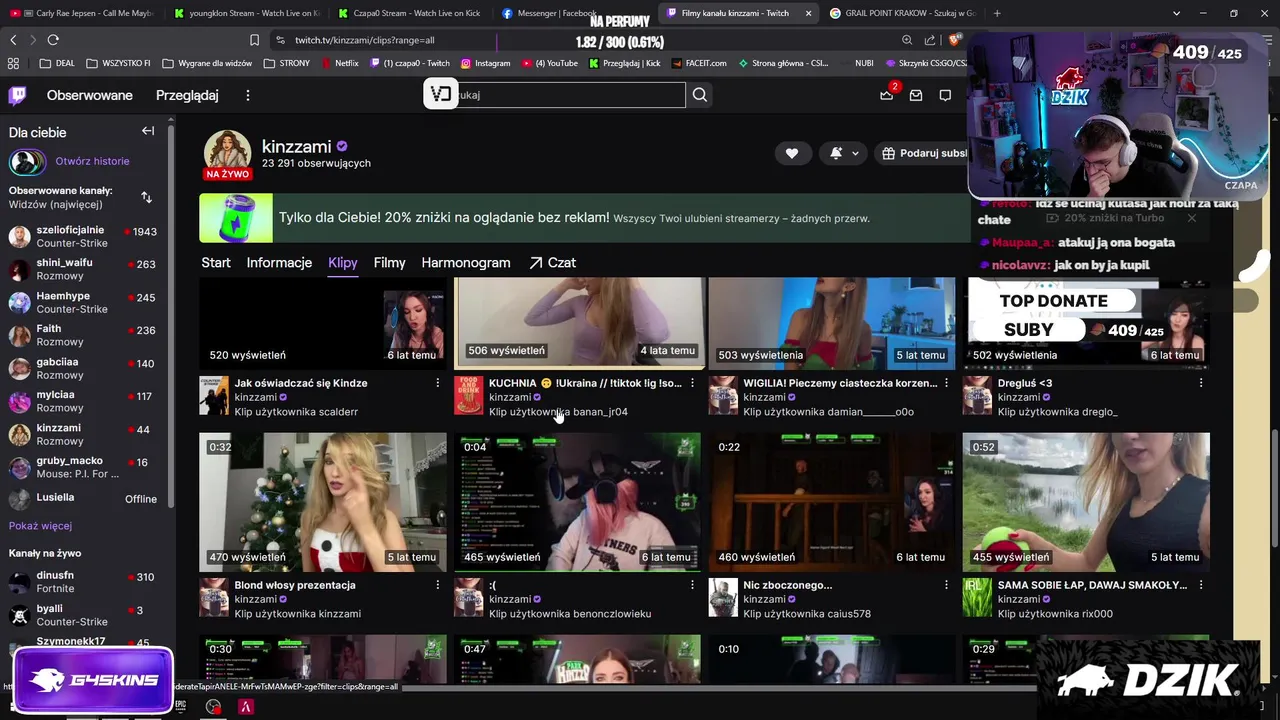
Task: Click the share icon in address bar
Action: (x=931, y=40)
